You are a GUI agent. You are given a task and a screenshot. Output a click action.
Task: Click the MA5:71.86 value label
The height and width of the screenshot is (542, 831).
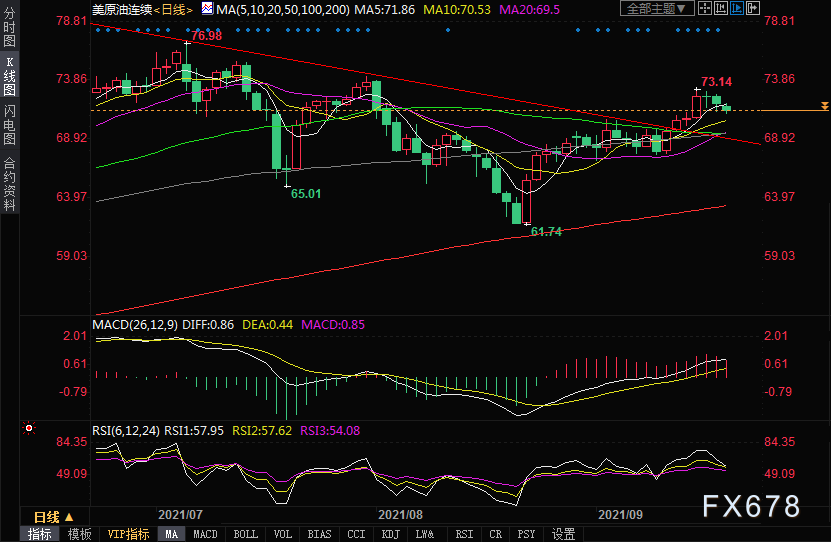(385, 10)
